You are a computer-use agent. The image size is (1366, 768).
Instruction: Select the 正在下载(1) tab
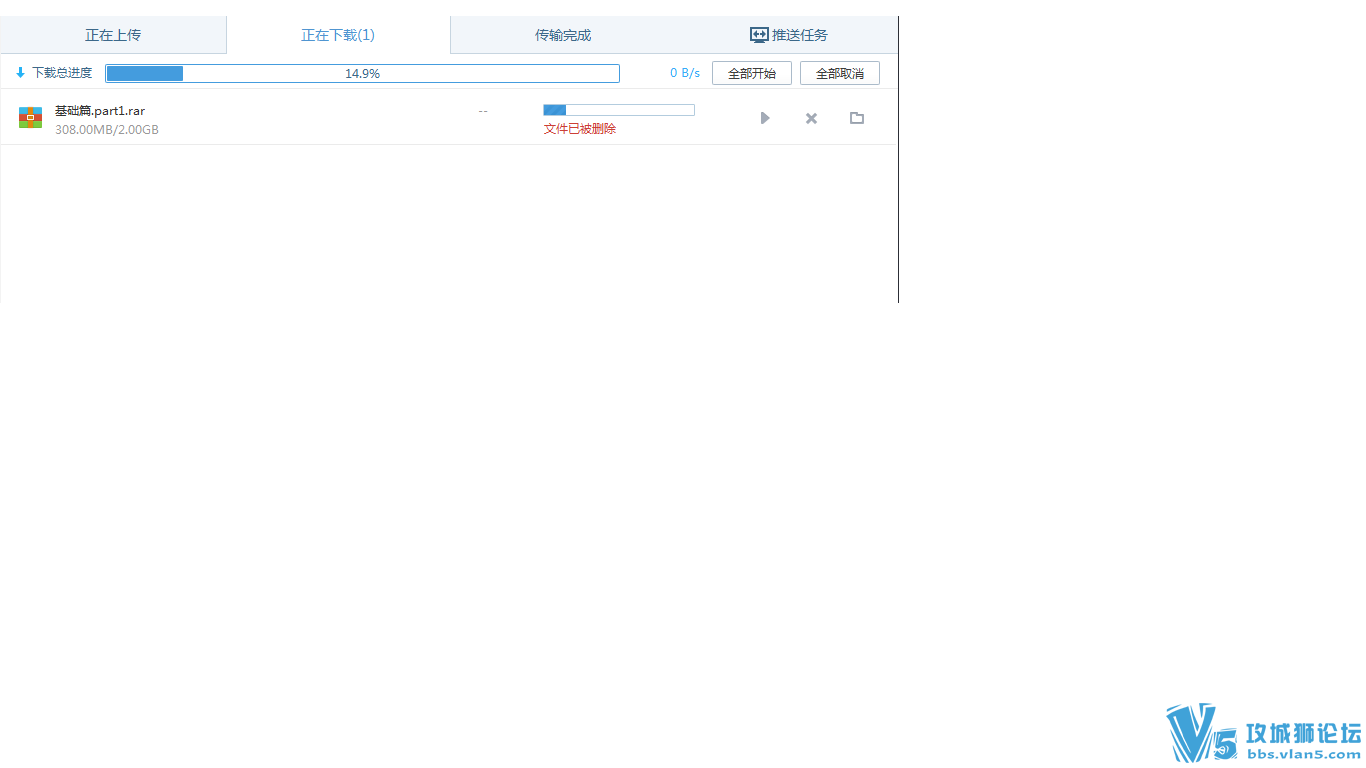[x=338, y=35]
